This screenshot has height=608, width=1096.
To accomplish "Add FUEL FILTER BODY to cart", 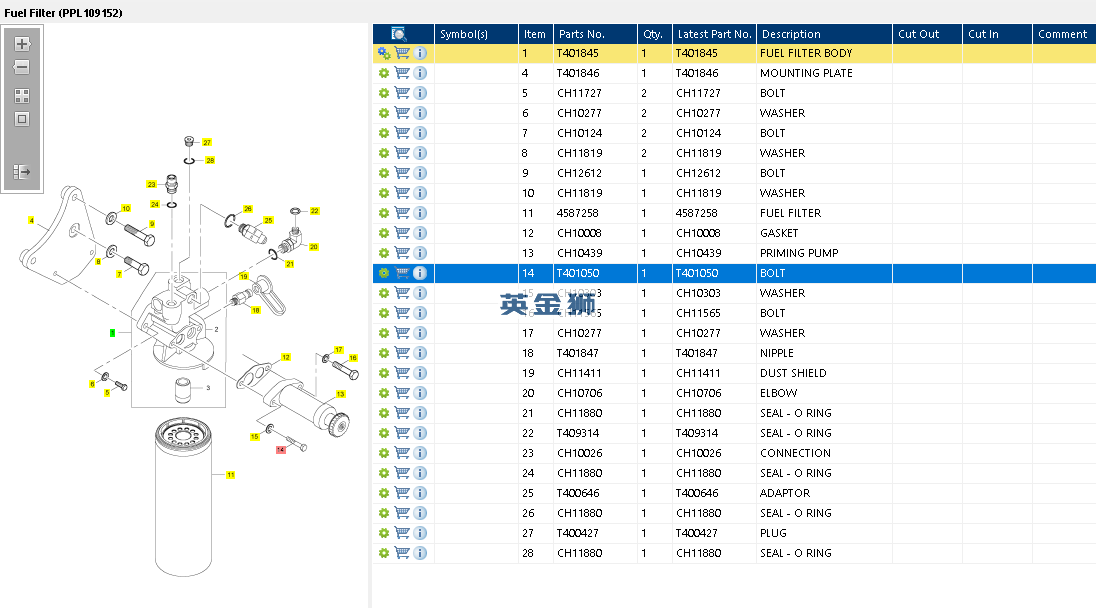I will tap(402, 53).
